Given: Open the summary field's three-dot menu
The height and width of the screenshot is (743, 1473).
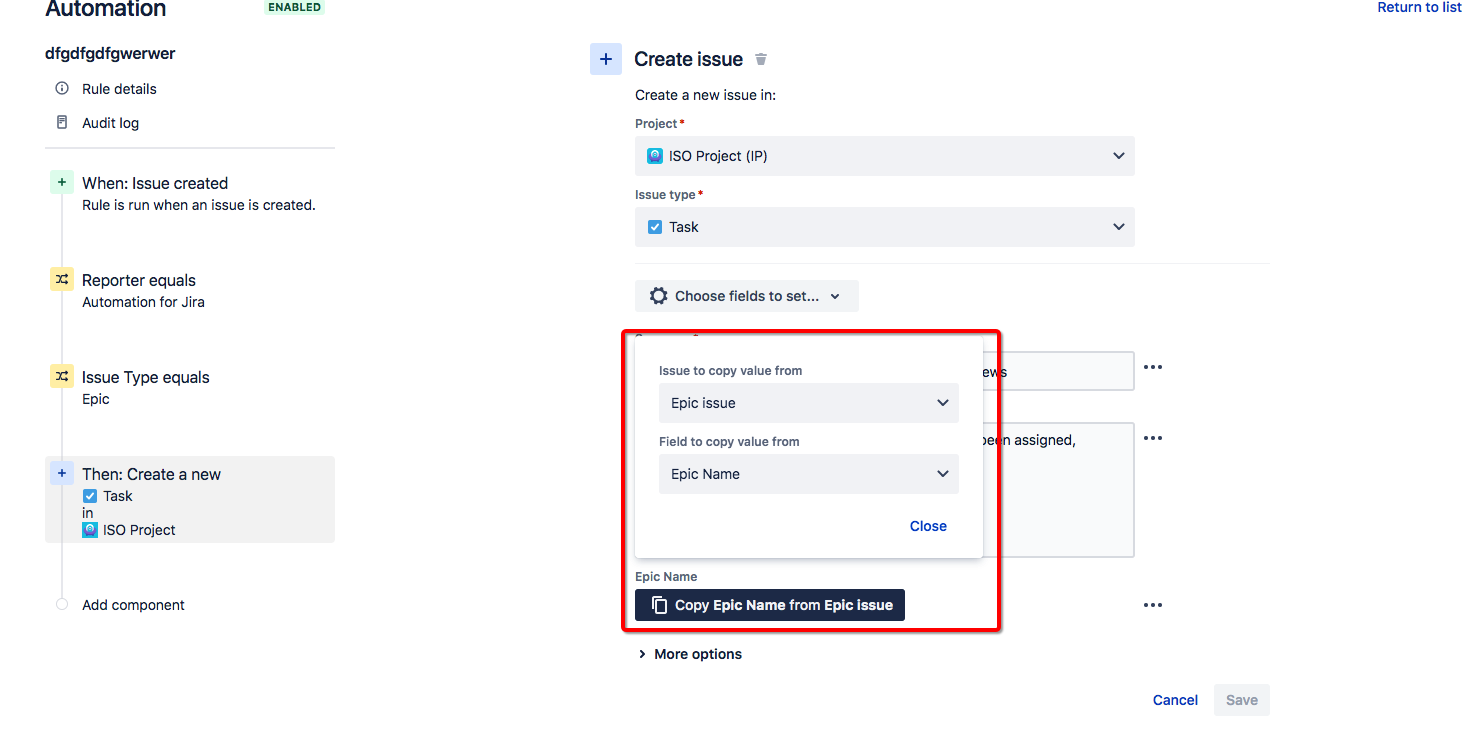Looking at the screenshot, I should (x=1153, y=367).
